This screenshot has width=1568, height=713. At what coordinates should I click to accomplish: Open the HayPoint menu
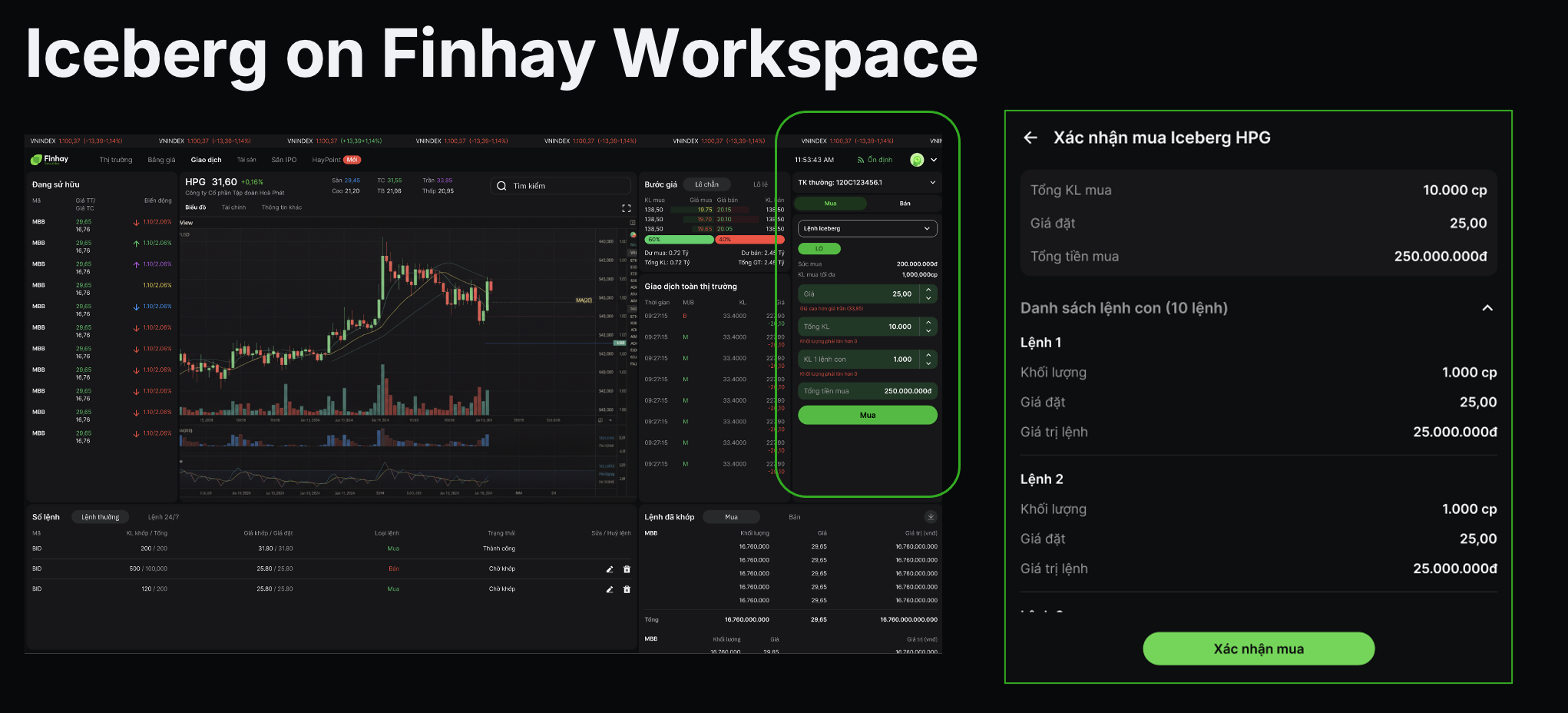pos(336,160)
